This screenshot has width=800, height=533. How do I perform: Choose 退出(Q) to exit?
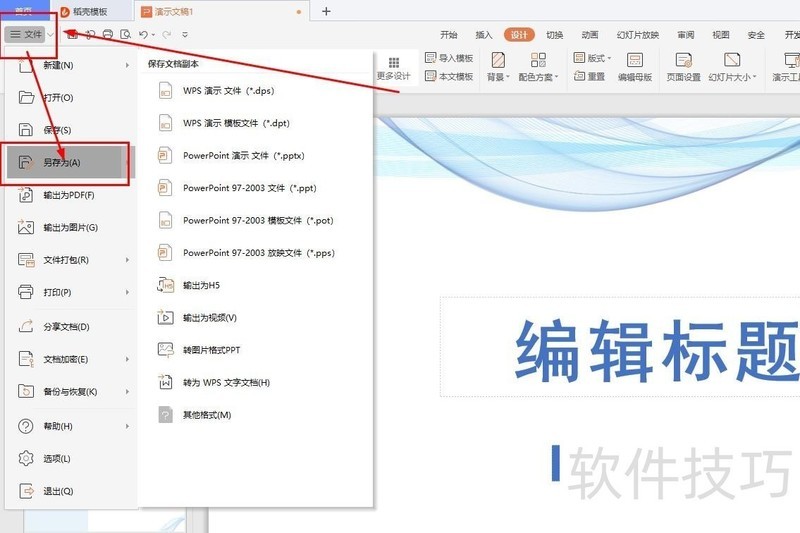[71, 491]
